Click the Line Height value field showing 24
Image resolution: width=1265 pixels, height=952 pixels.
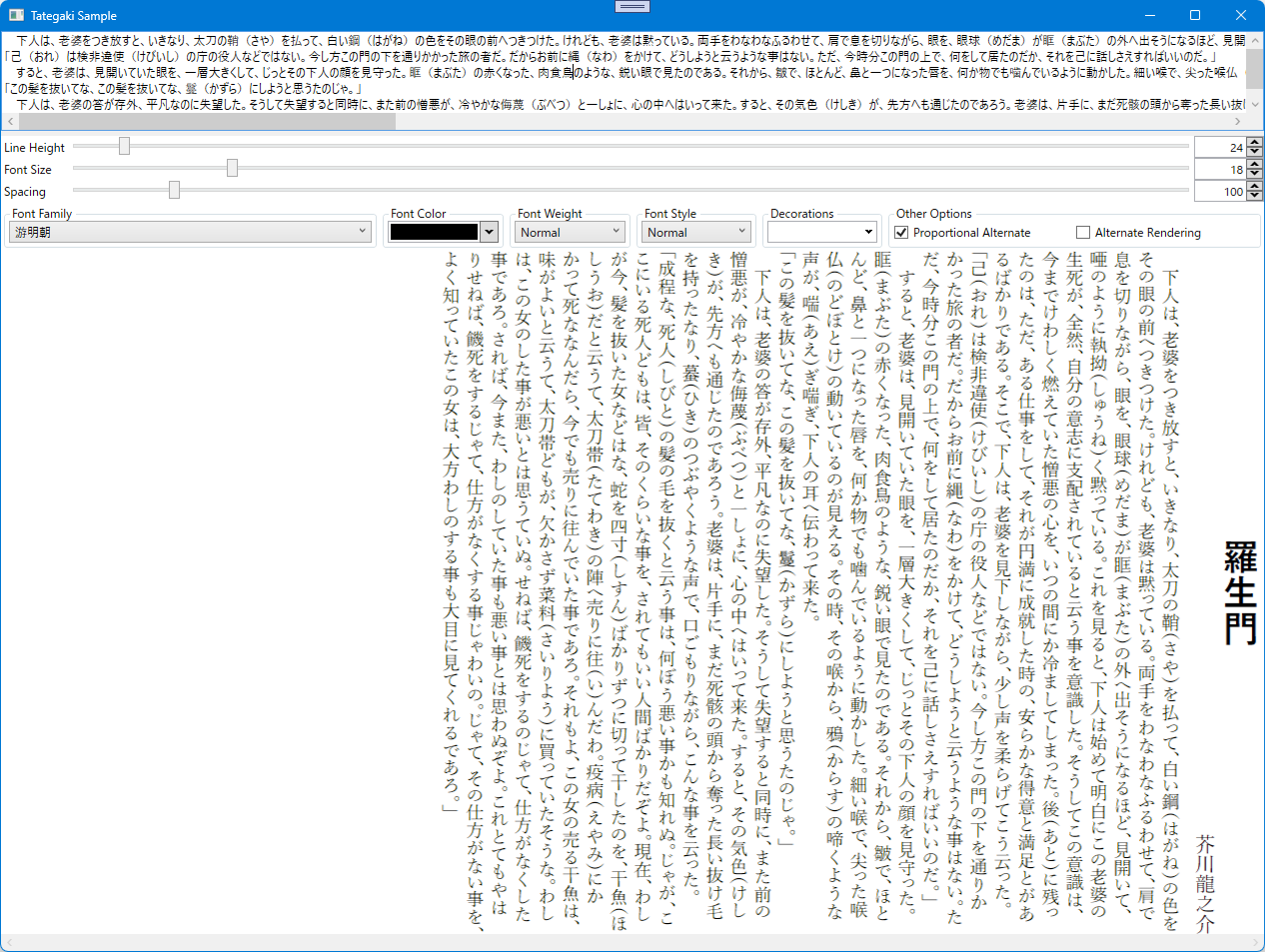(1219, 147)
